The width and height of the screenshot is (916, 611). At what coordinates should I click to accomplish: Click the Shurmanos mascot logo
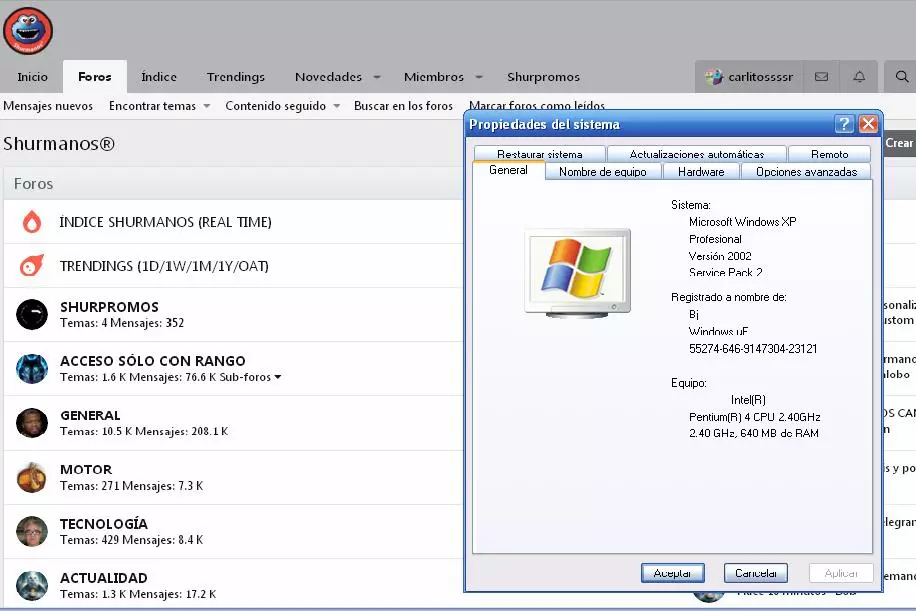click(x=28, y=30)
